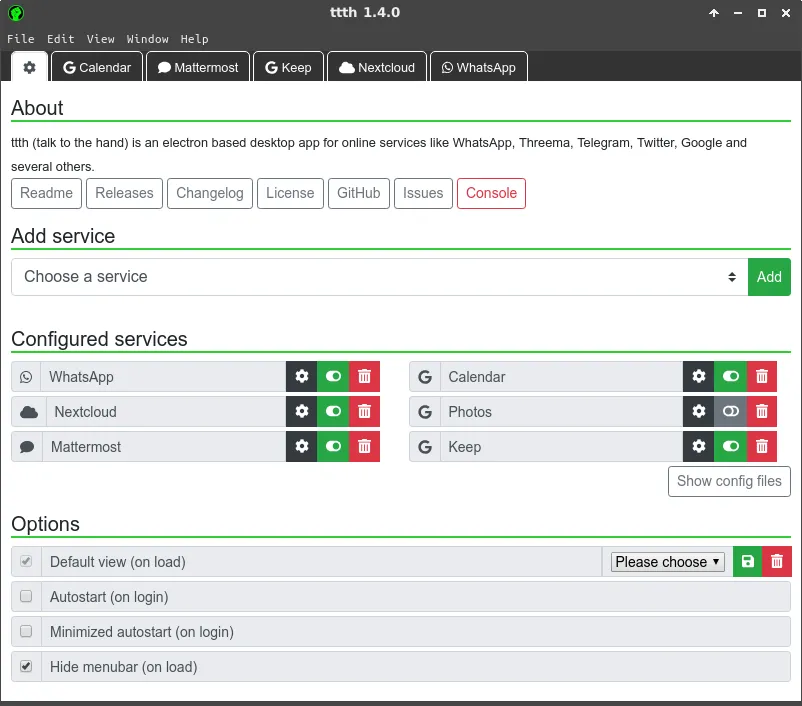Viewport: 802px width, 706px height.
Task: Click Google icon beside Photos service
Action: (x=425, y=412)
